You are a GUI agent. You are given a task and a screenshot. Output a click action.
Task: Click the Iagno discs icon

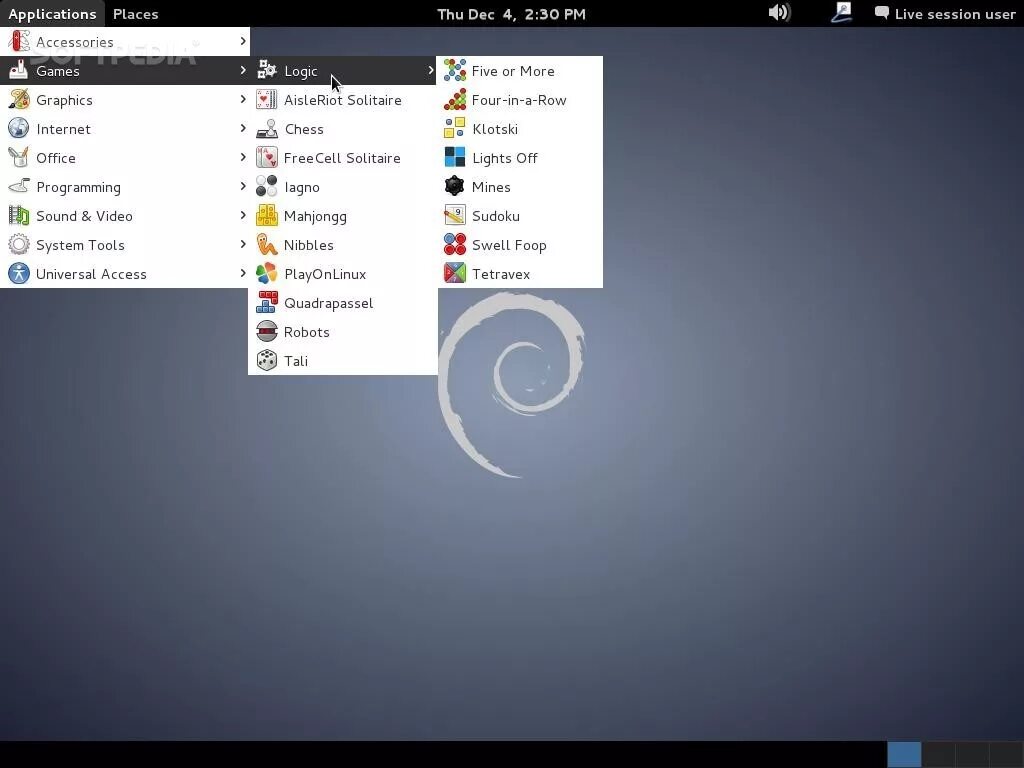(x=266, y=187)
